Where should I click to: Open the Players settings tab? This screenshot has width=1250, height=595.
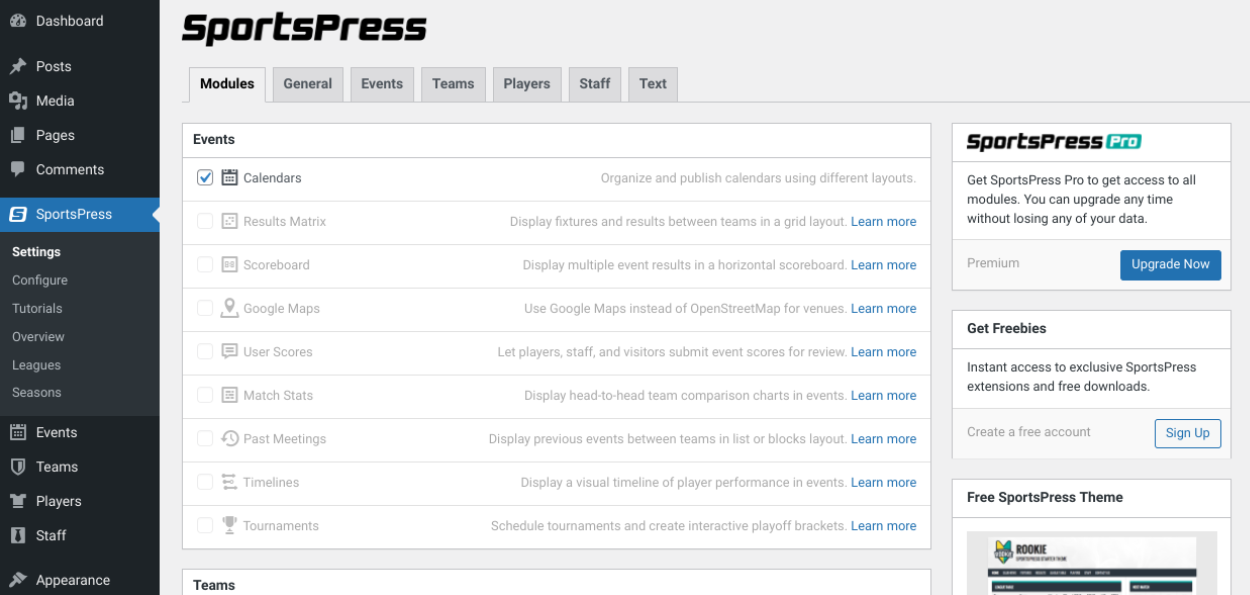pos(526,84)
